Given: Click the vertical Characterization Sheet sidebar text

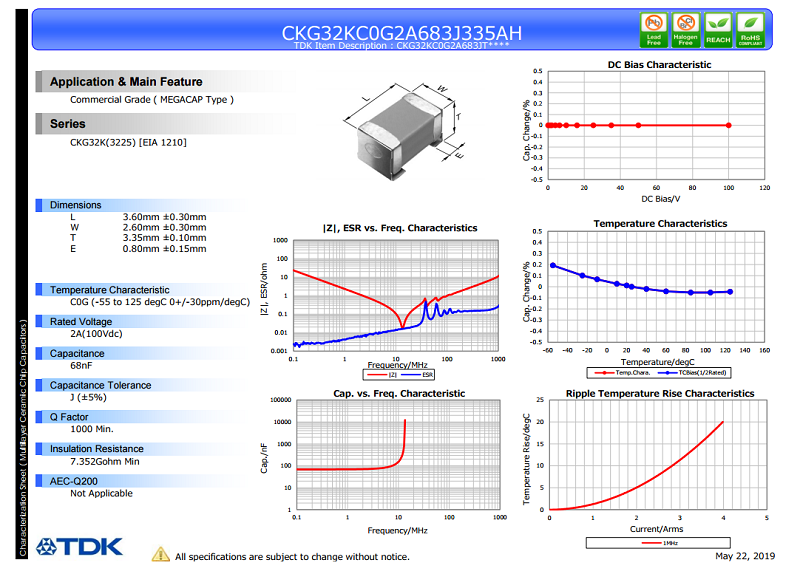Looking at the screenshot, I should (22, 438).
